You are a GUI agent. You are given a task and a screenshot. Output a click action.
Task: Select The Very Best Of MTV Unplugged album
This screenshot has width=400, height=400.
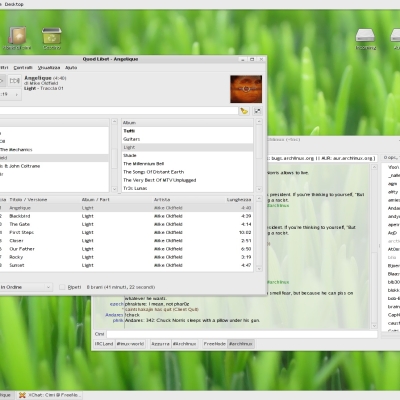tap(187, 180)
